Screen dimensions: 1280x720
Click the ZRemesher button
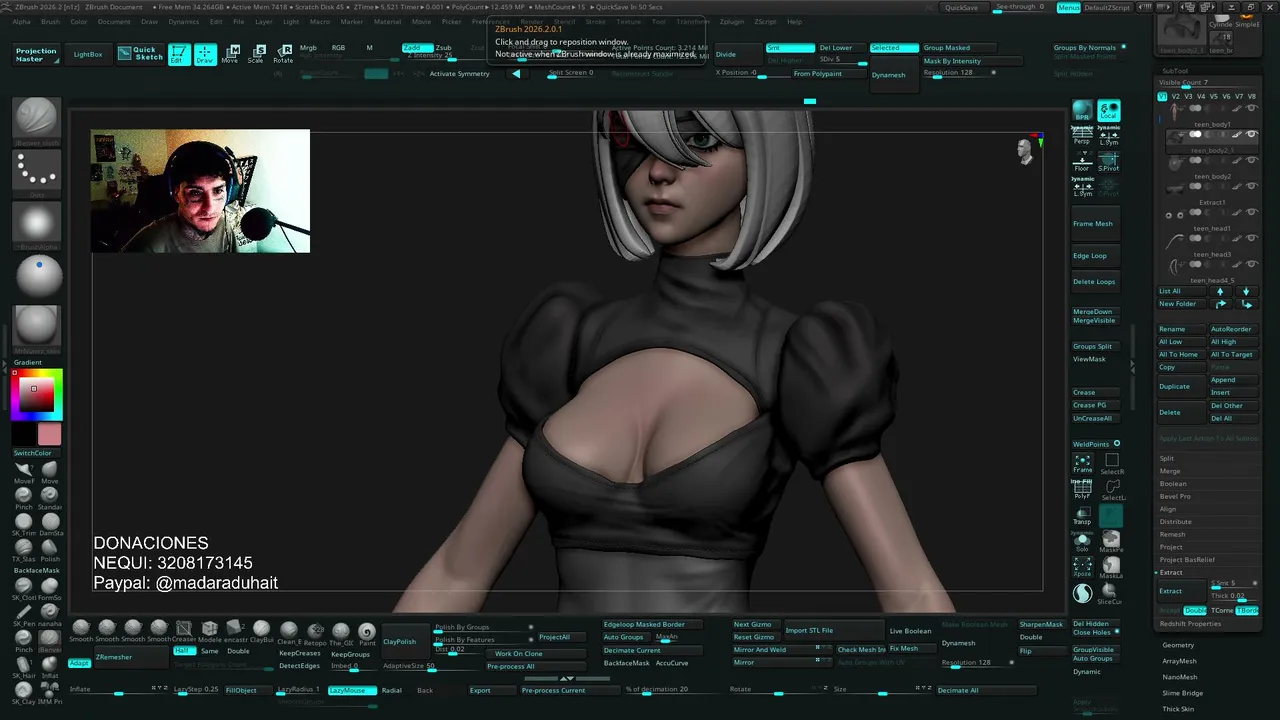click(x=131, y=658)
